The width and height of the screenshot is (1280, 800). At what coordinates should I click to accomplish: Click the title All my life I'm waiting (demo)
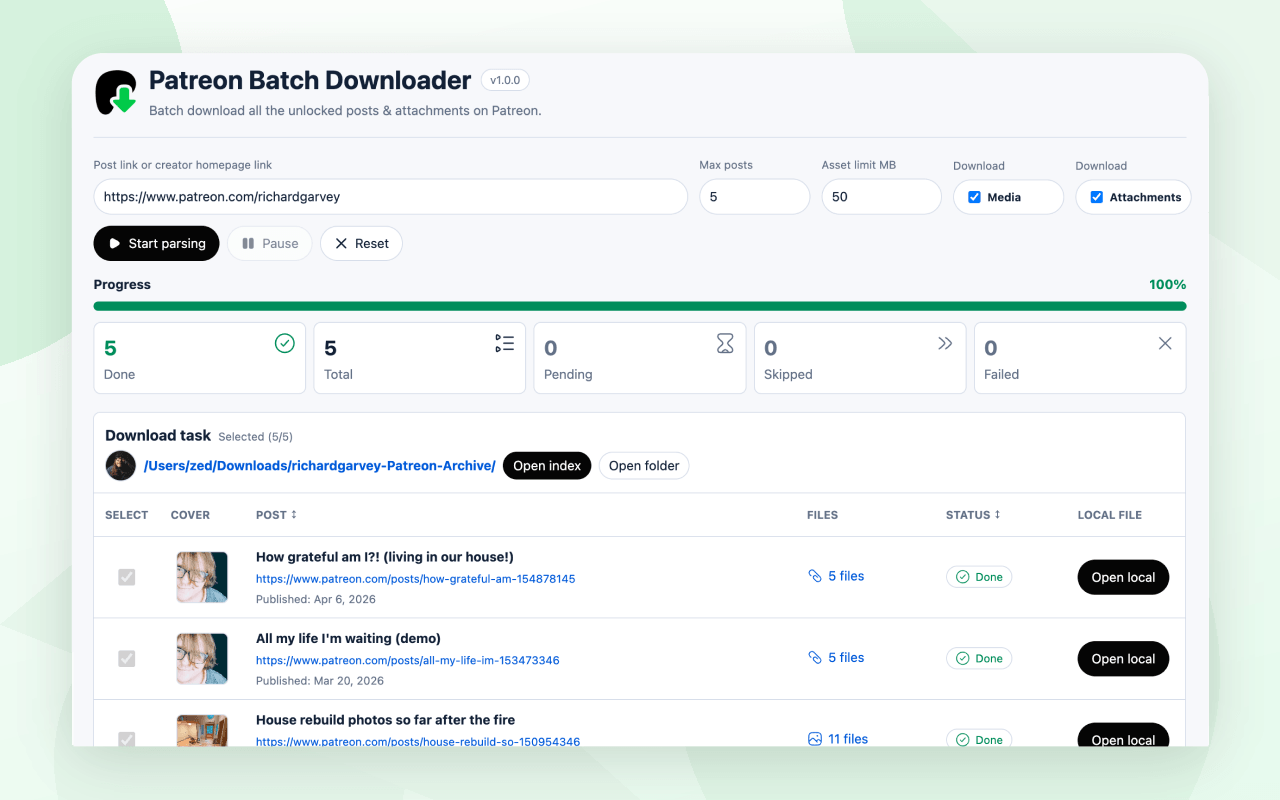pos(348,638)
